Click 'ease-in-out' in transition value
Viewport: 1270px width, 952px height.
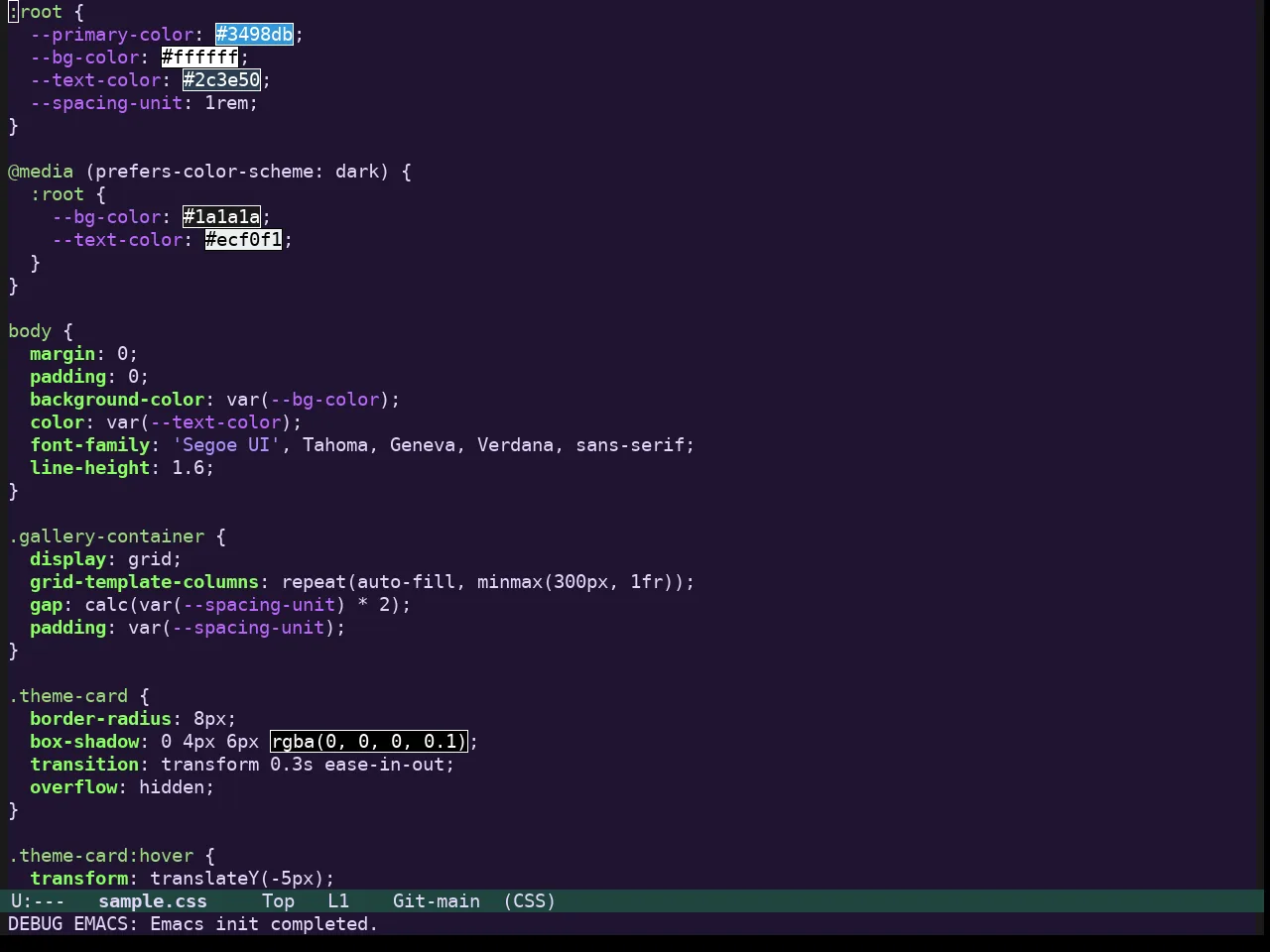point(384,765)
